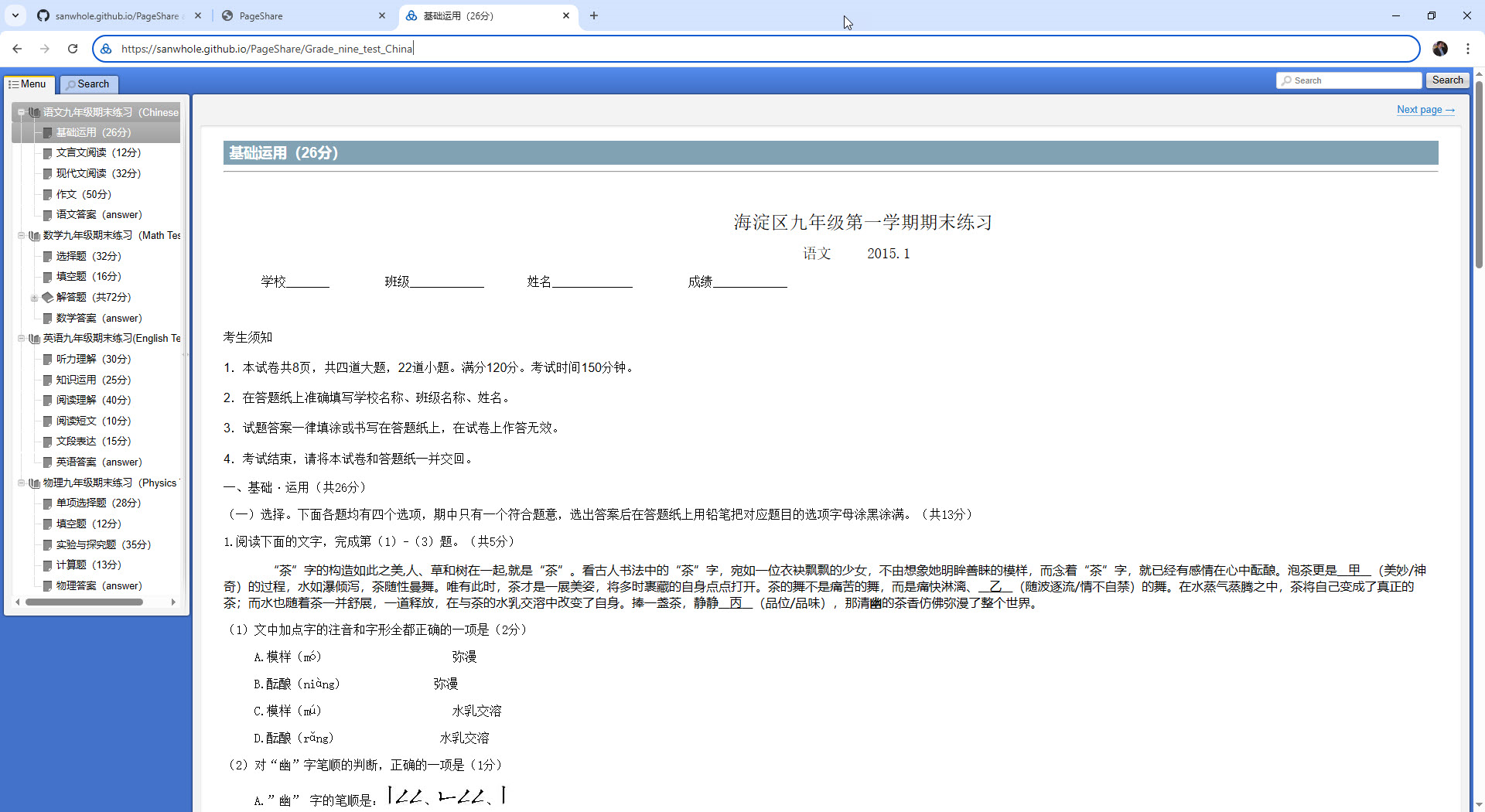Open a new tab with plus icon
1485x812 pixels.
(x=594, y=15)
